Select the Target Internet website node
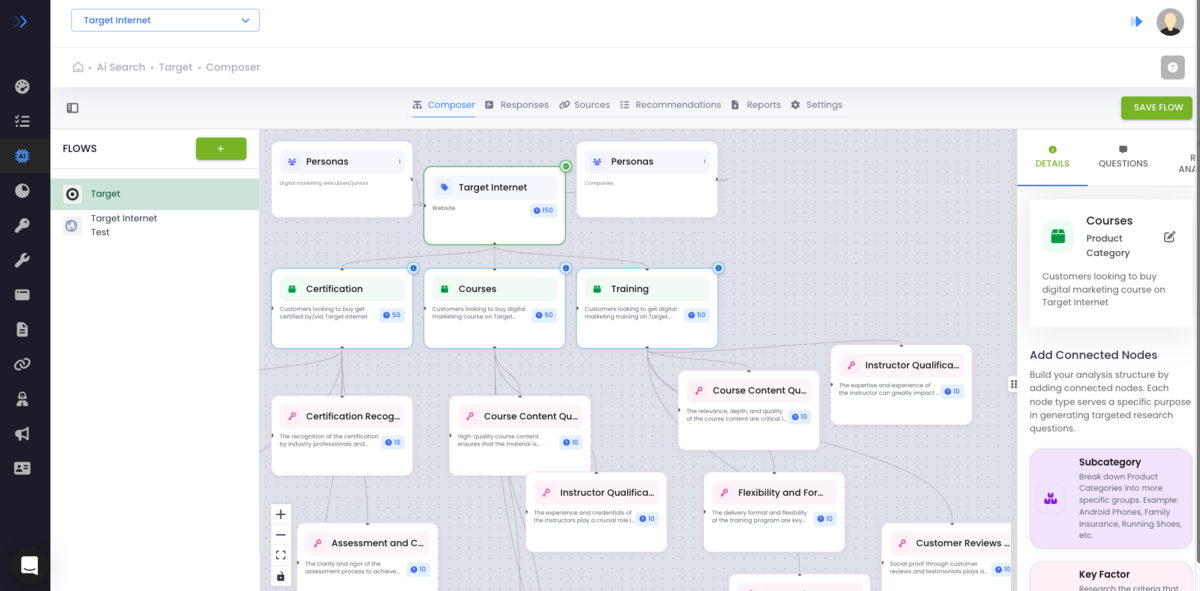This screenshot has width=1200, height=591. click(494, 205)
